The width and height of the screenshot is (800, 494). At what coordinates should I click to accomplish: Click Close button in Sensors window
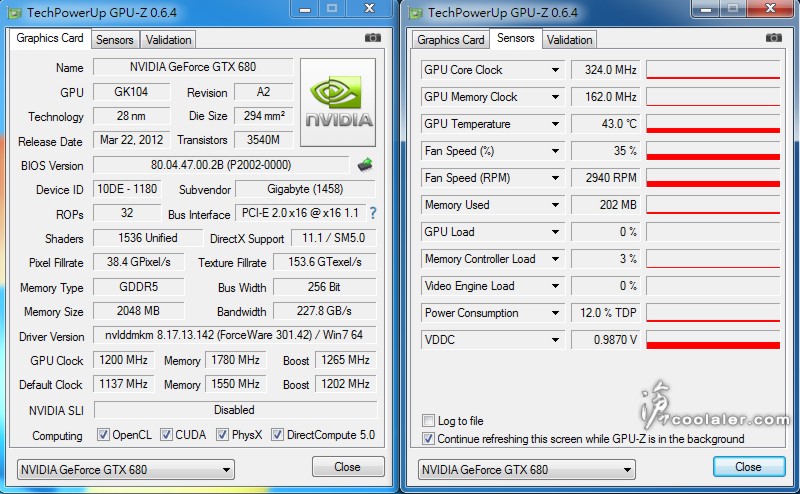tap(748, 467)
